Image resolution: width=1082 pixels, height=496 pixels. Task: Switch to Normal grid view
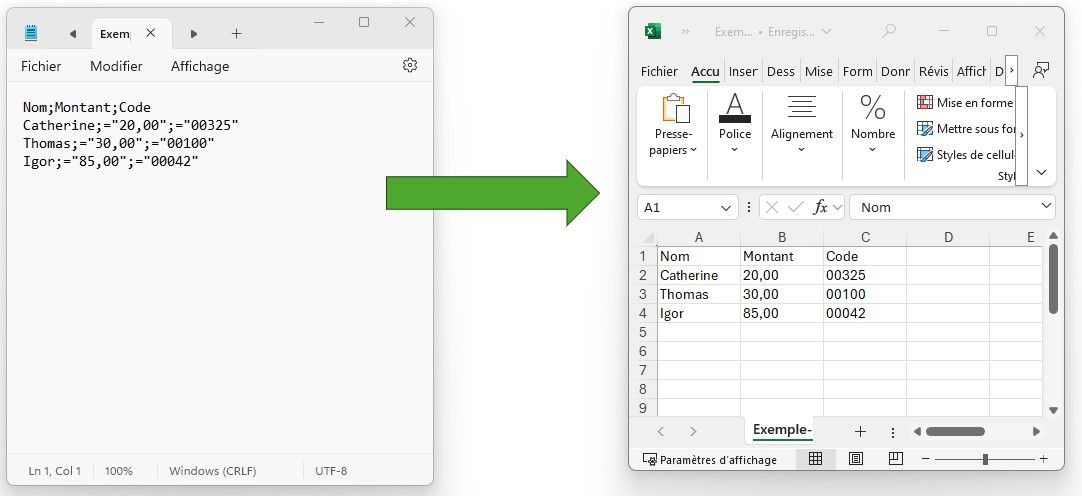point(815,459)
